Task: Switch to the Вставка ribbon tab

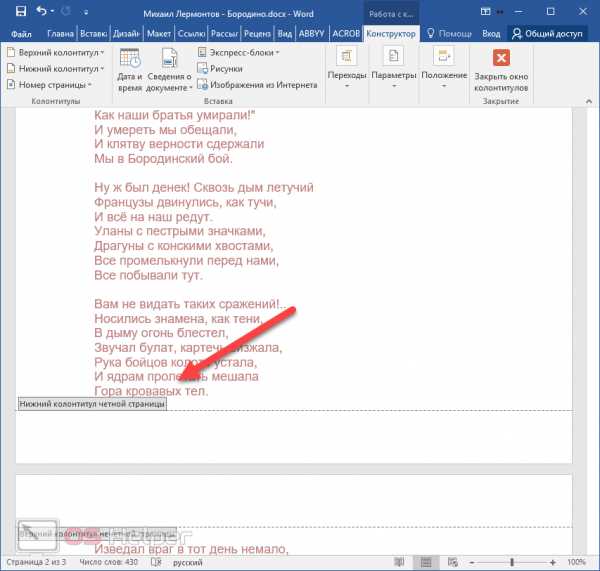Action: pos(93,34)
